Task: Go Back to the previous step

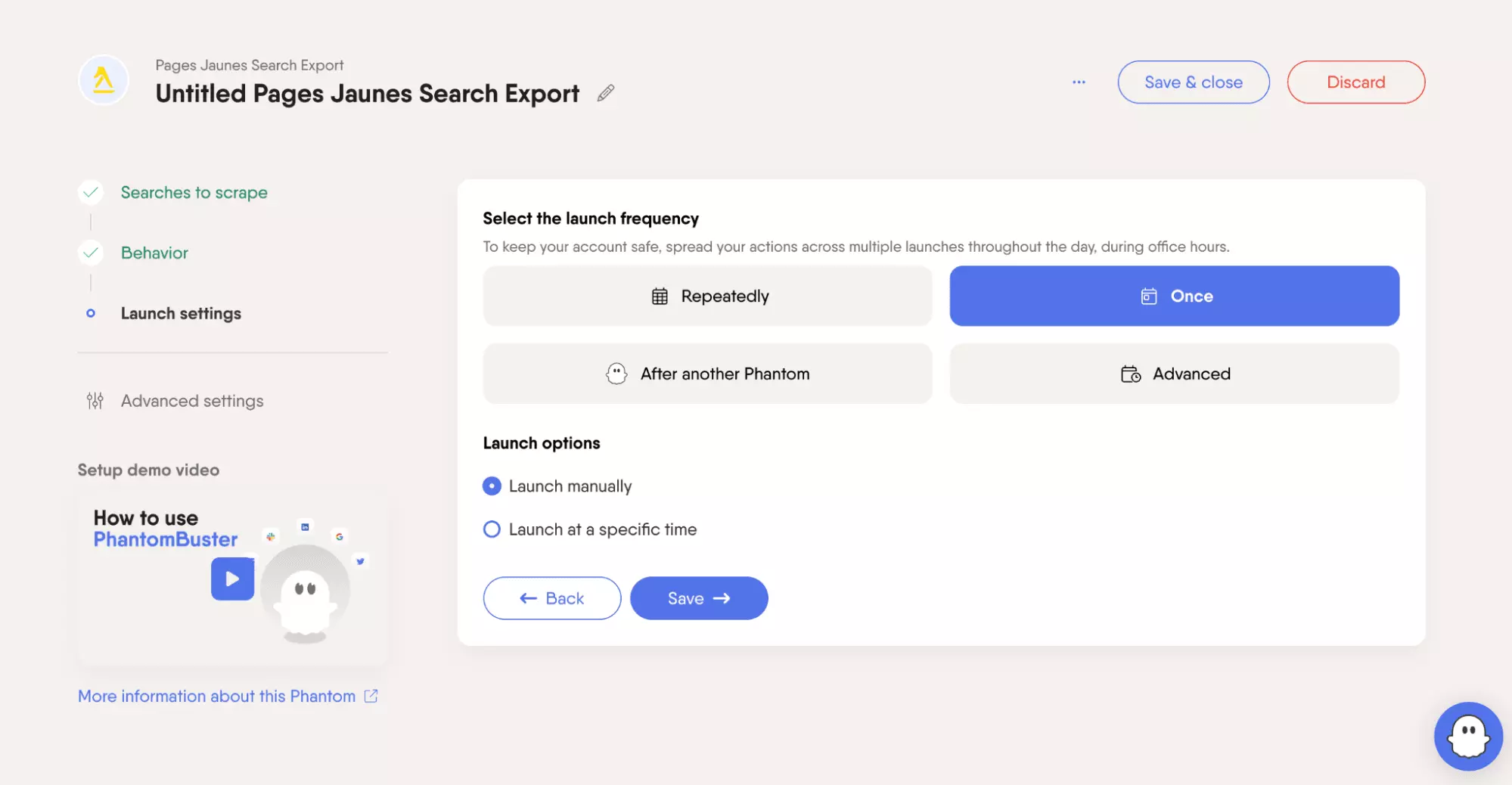Action: pos(551,598)
